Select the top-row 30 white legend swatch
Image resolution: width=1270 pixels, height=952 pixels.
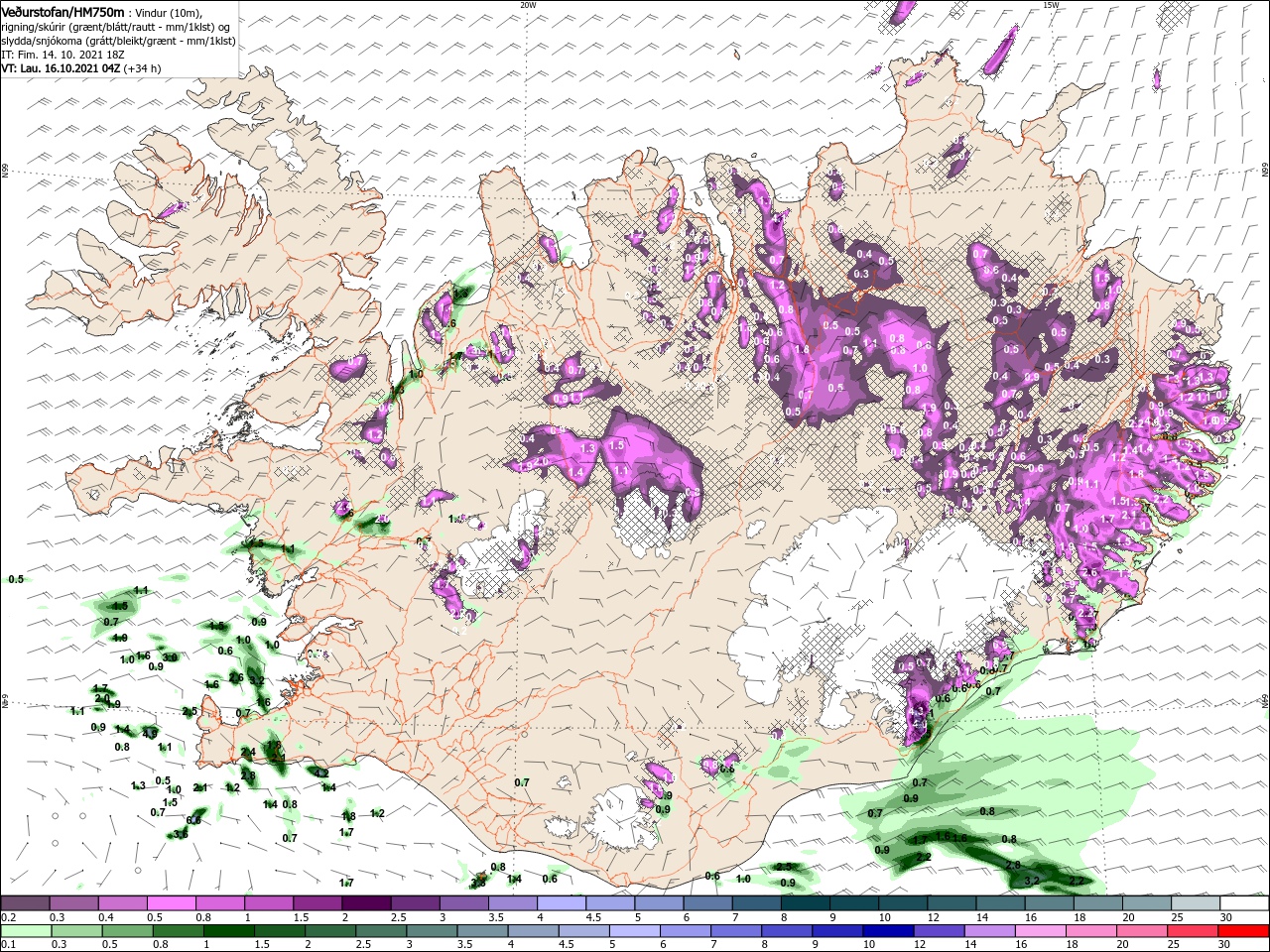(1245, 903)
